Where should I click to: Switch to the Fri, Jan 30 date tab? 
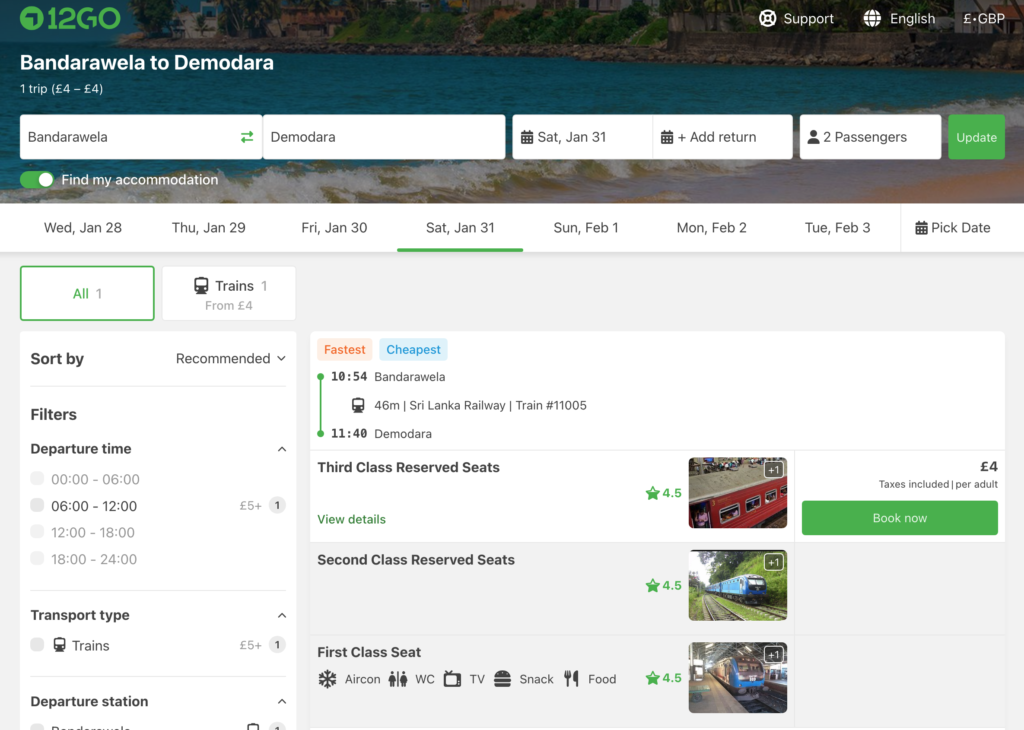[x=334, y=228]
